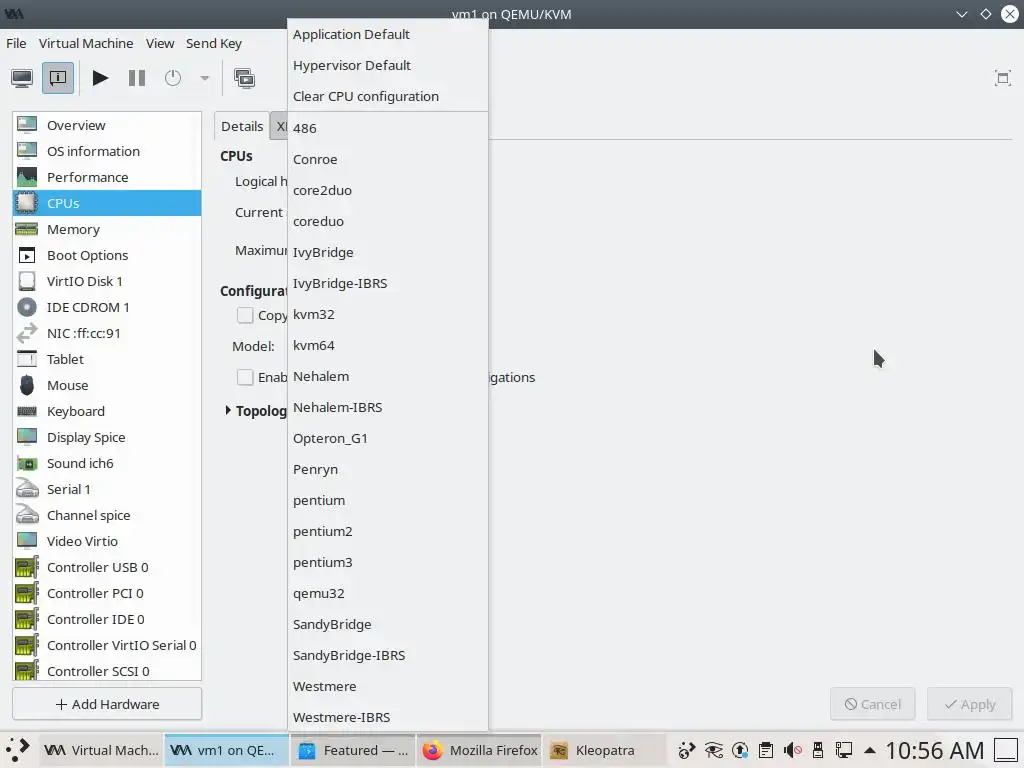Select Tablet device

[x=107, y=359]
